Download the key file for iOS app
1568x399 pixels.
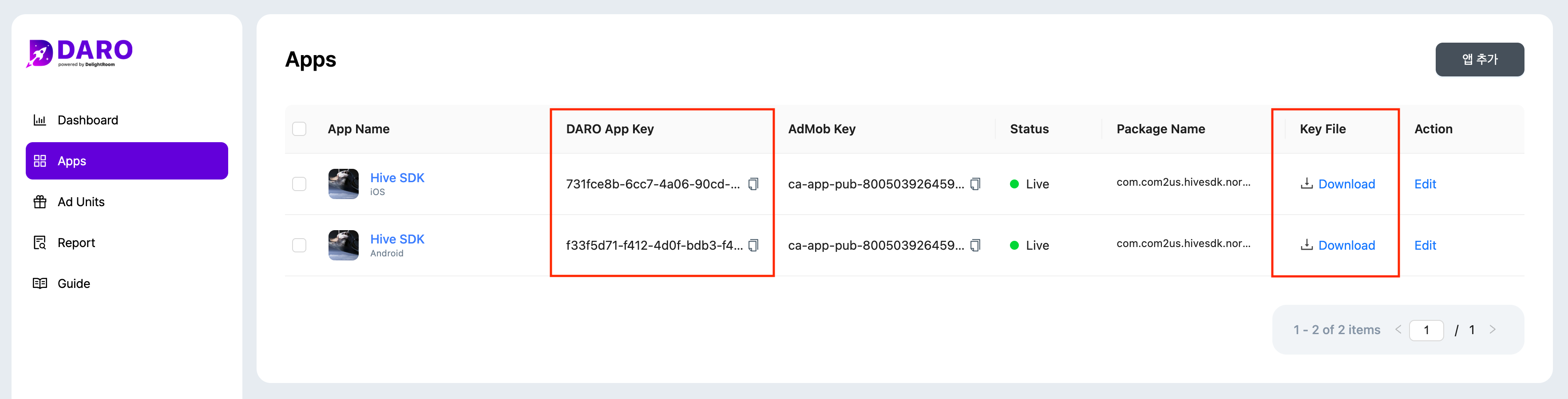(x=1338, y=184)
